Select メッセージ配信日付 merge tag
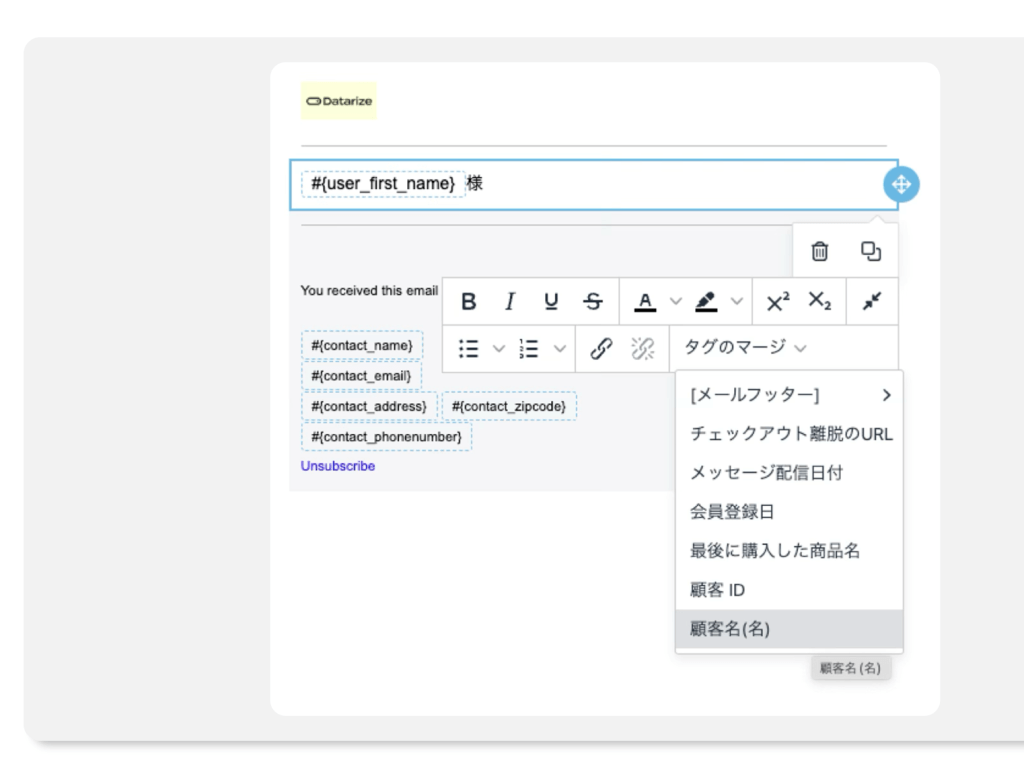The height and width of the screenshot is (759, 1024). [790, 472]
